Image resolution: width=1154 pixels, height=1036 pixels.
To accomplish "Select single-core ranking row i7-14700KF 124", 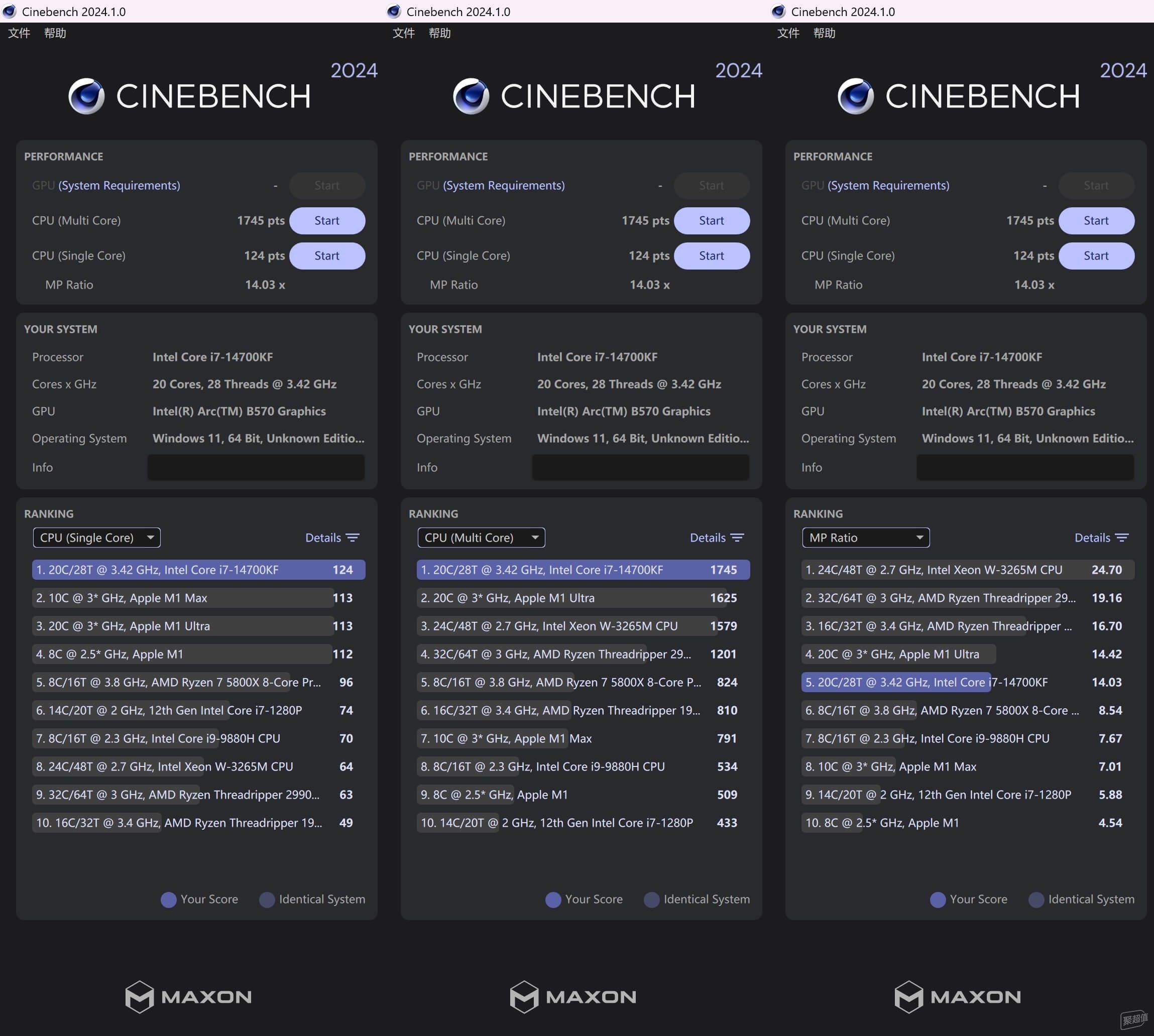I will [198, 570].
